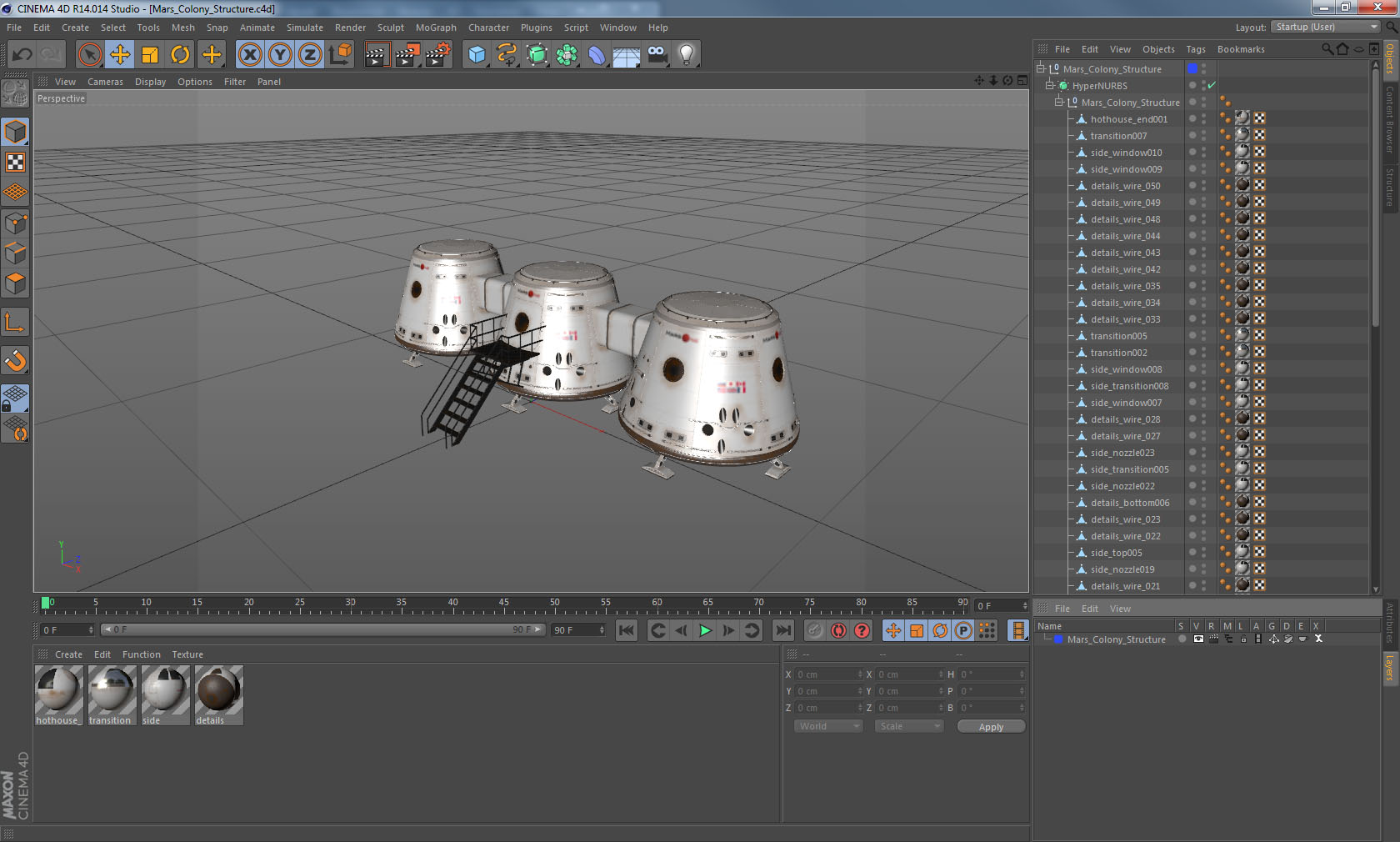1400x842 pixels.
Task: Toggle Z axis lock
Action: tap(310, 55)
